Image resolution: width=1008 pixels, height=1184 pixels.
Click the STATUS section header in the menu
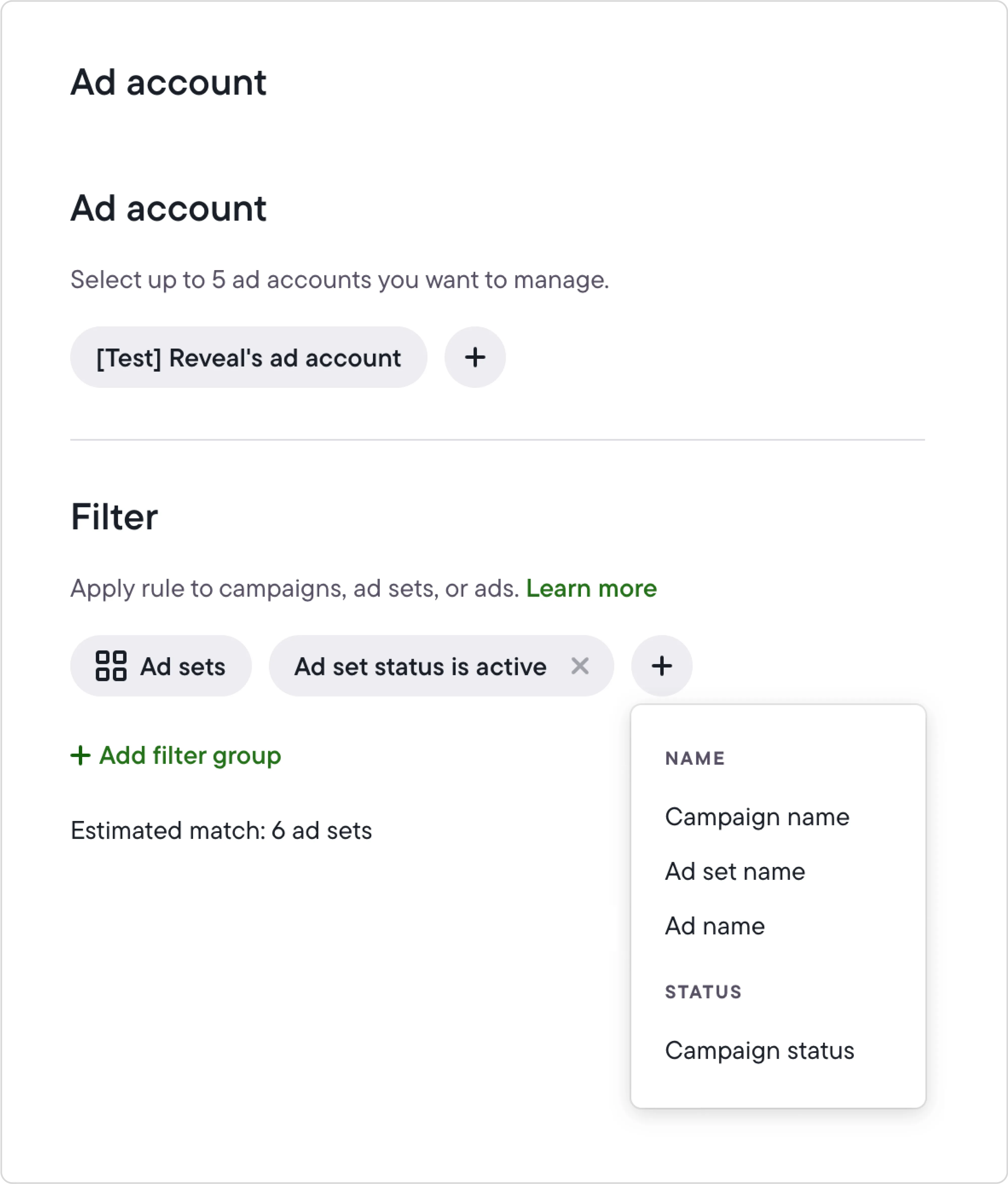click(x=703, y=992)
